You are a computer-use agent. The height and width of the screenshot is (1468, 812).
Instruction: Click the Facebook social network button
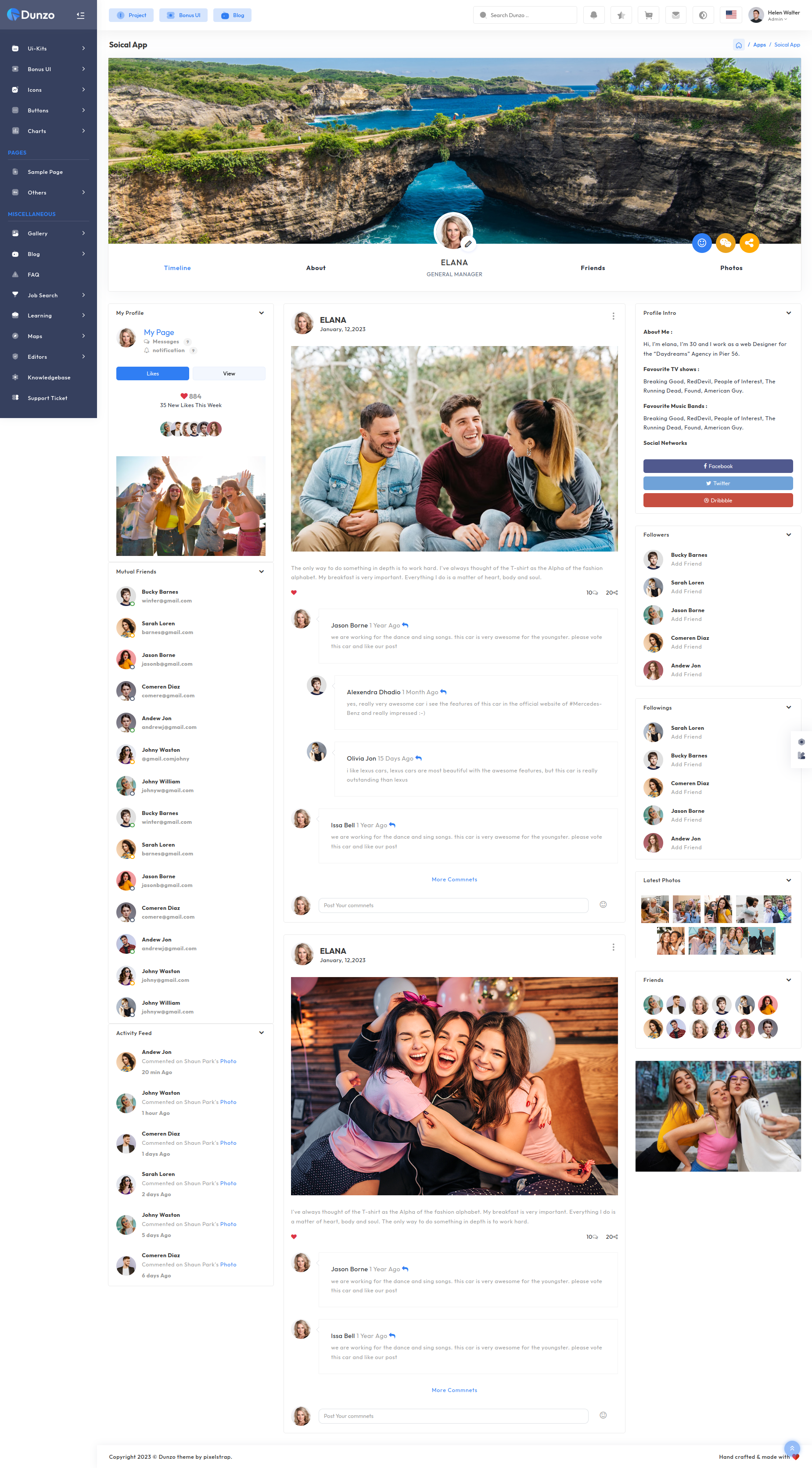point(718,466)
